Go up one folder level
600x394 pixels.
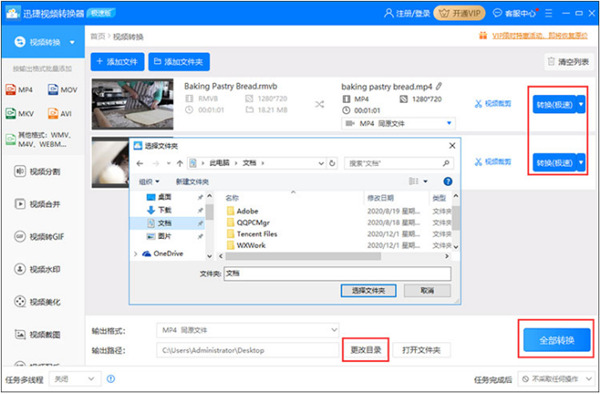(x=179, y=163)
